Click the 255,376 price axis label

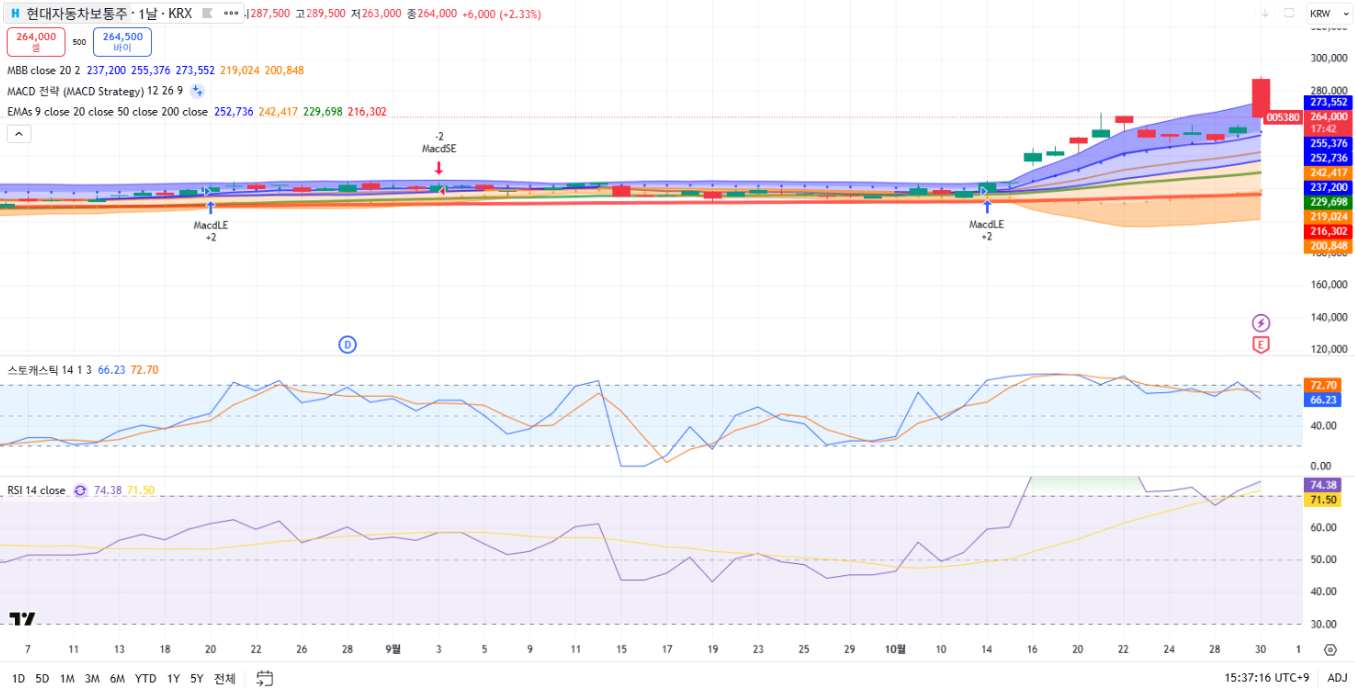(1328, 144)
